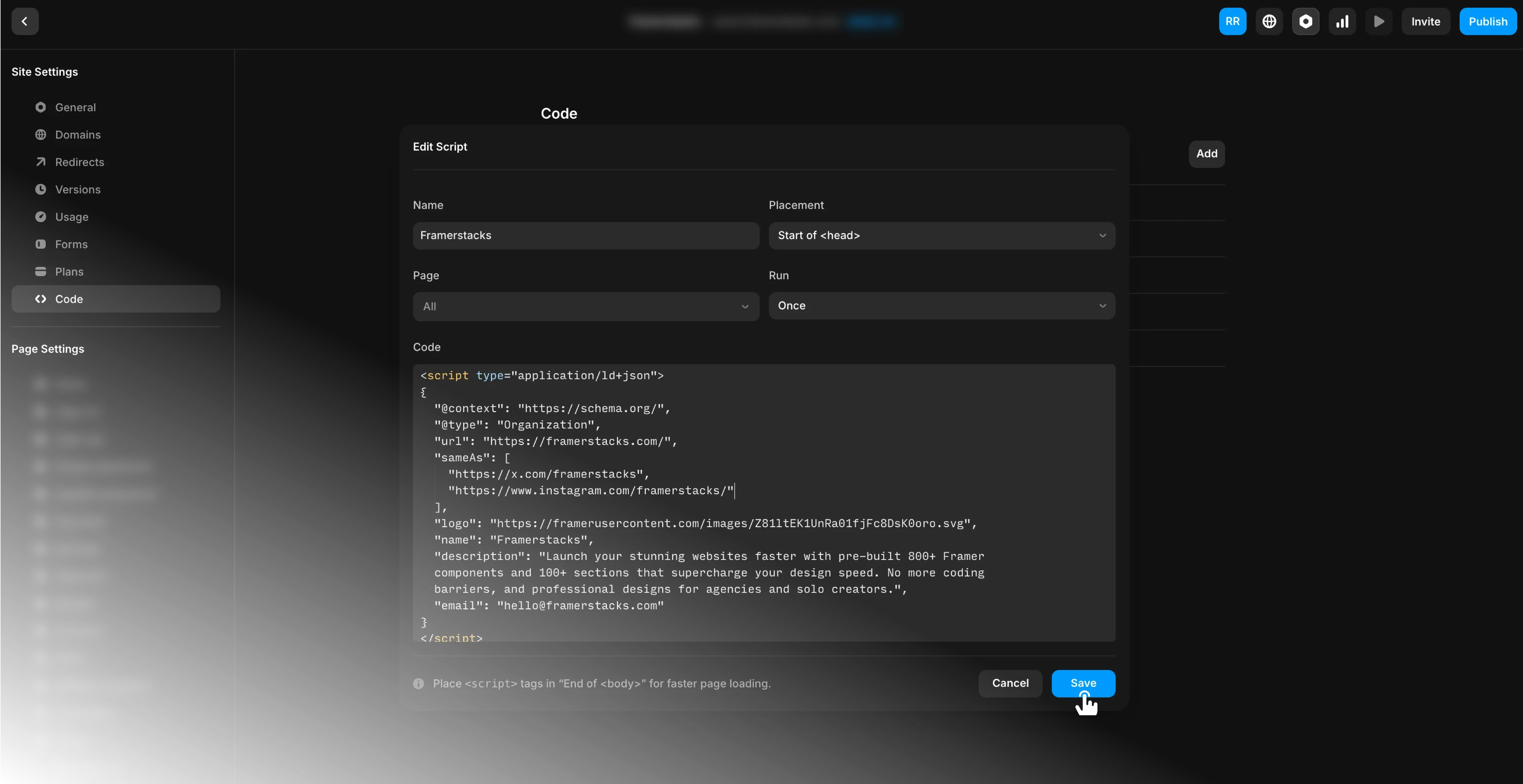Open Forms settings

point(116,244)
